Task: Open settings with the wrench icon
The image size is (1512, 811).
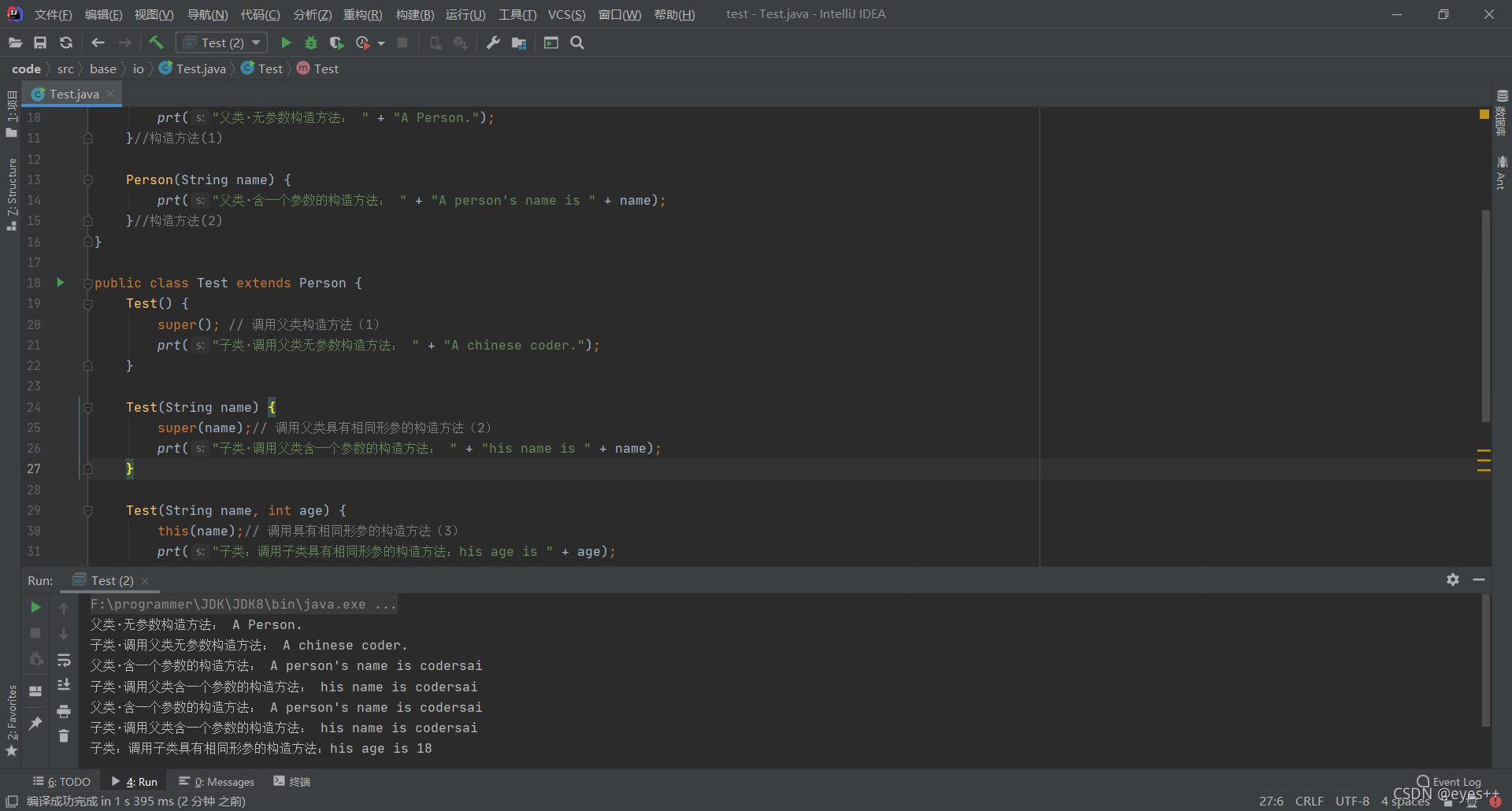Action: point(493,43)
